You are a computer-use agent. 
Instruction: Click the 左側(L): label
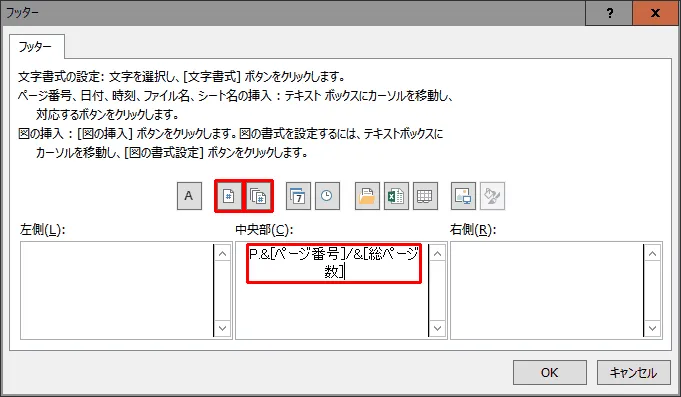point(43,229)
